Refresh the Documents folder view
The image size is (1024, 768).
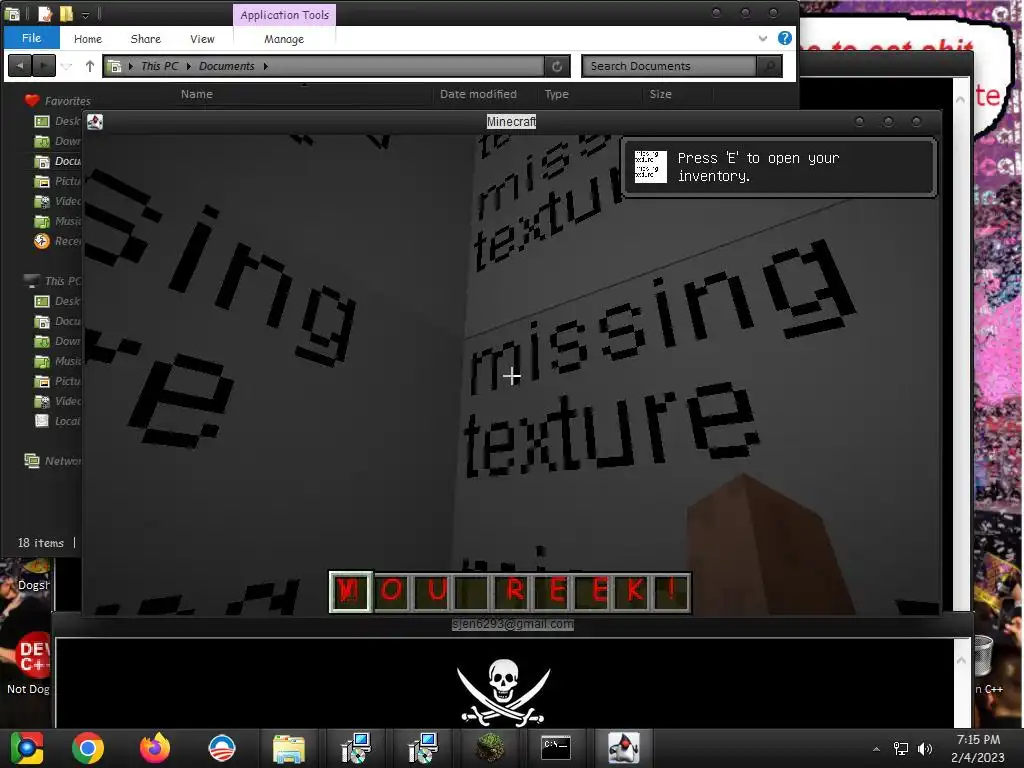557,66
